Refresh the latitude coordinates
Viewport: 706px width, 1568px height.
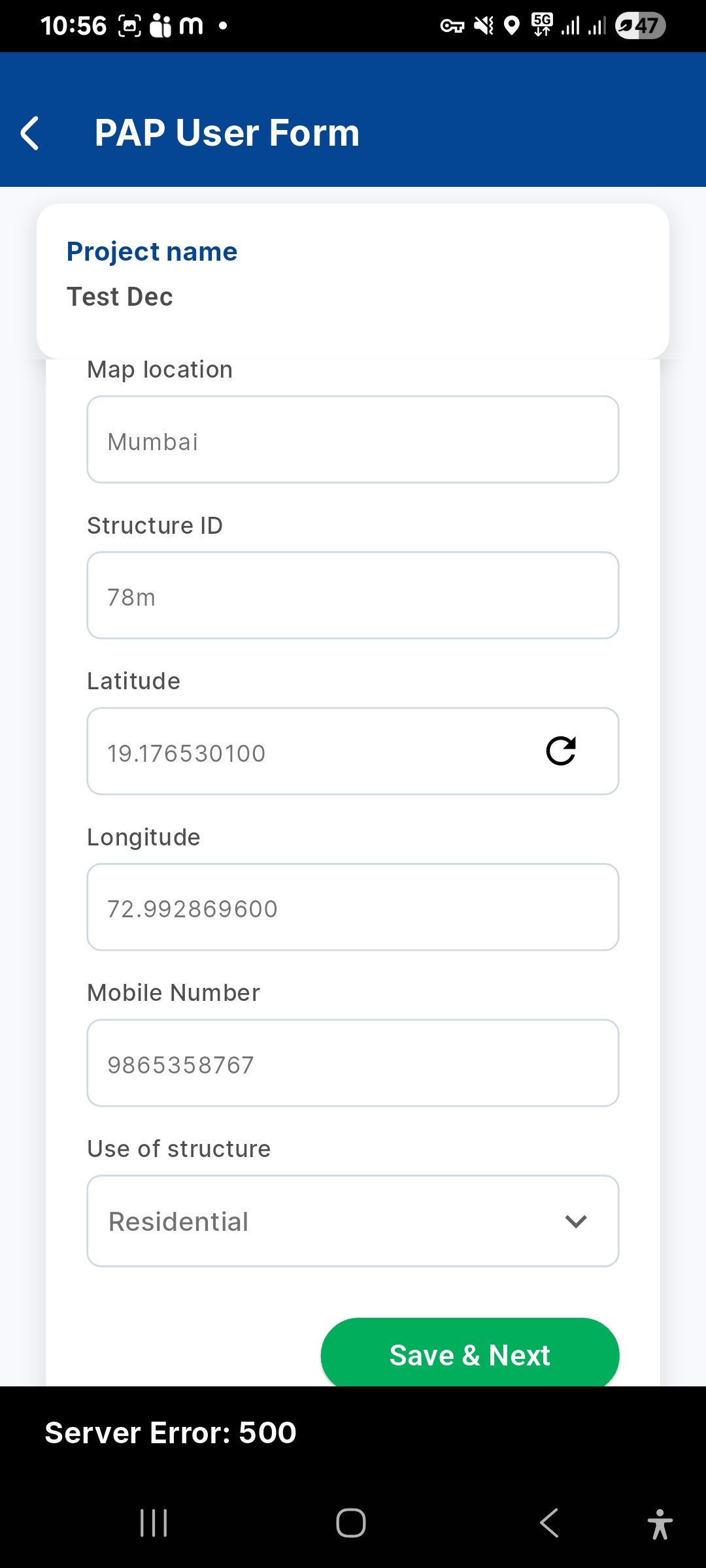(x=561, y=751)
